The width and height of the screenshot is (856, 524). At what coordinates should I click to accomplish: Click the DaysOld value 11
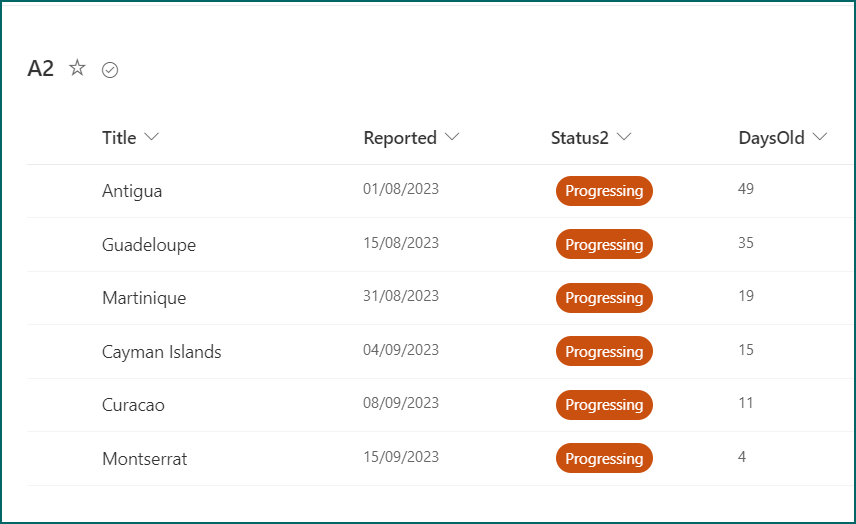(746, 403)
